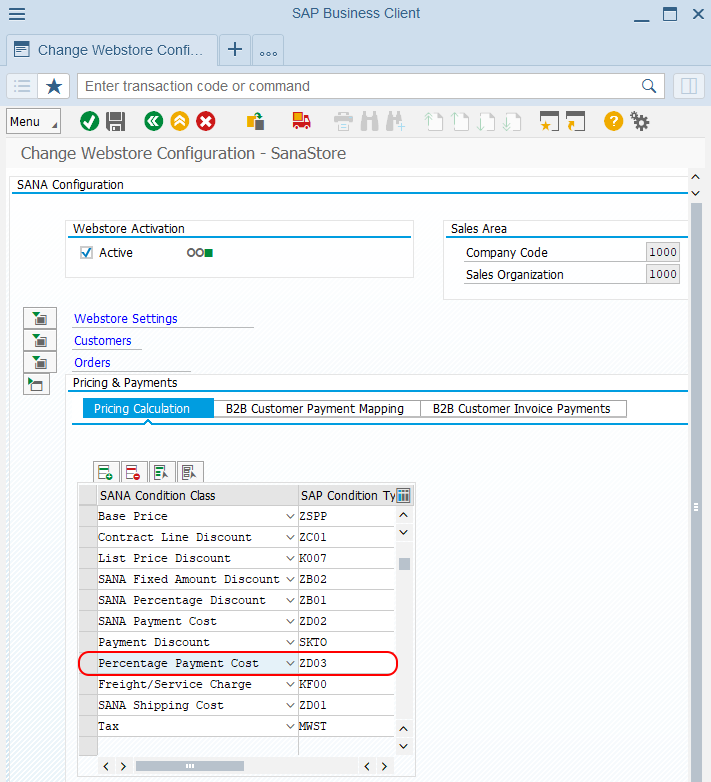Screen dimensions: 711x782
Task: Open dropdown for List Price Discount row
Action: [290, 558]
